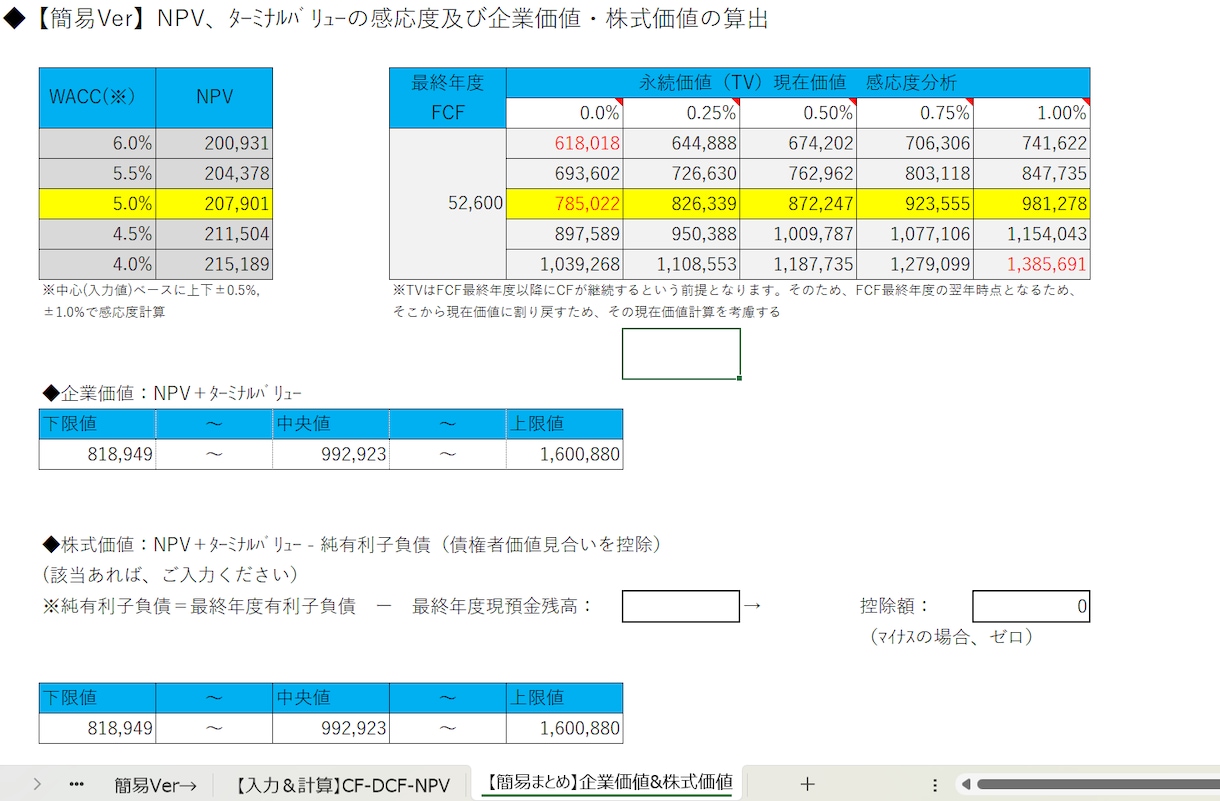The width and height of the screenshot is (1220, 801).
Task: Select the NPV header cell
Action: [x=214, y=98]
